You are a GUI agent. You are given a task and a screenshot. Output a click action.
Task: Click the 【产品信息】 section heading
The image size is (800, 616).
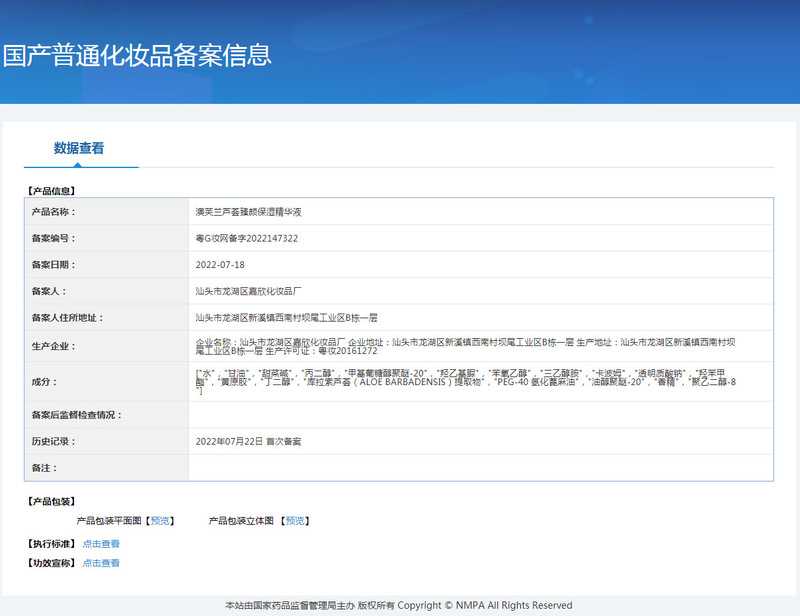52,191
